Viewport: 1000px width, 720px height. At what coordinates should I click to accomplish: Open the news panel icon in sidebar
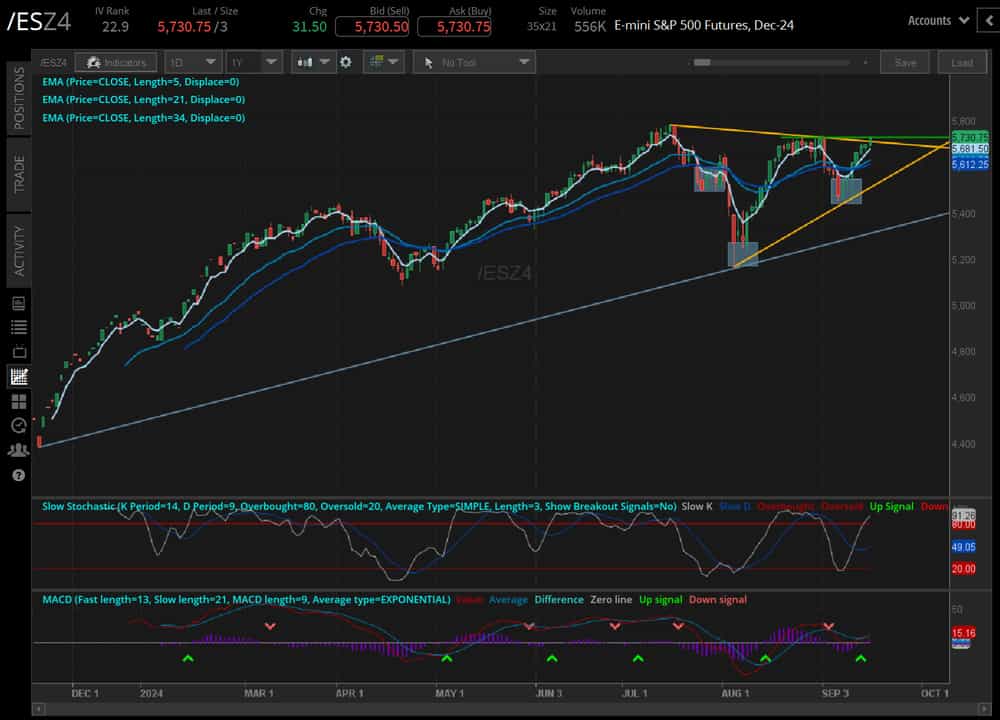point(18,304)
